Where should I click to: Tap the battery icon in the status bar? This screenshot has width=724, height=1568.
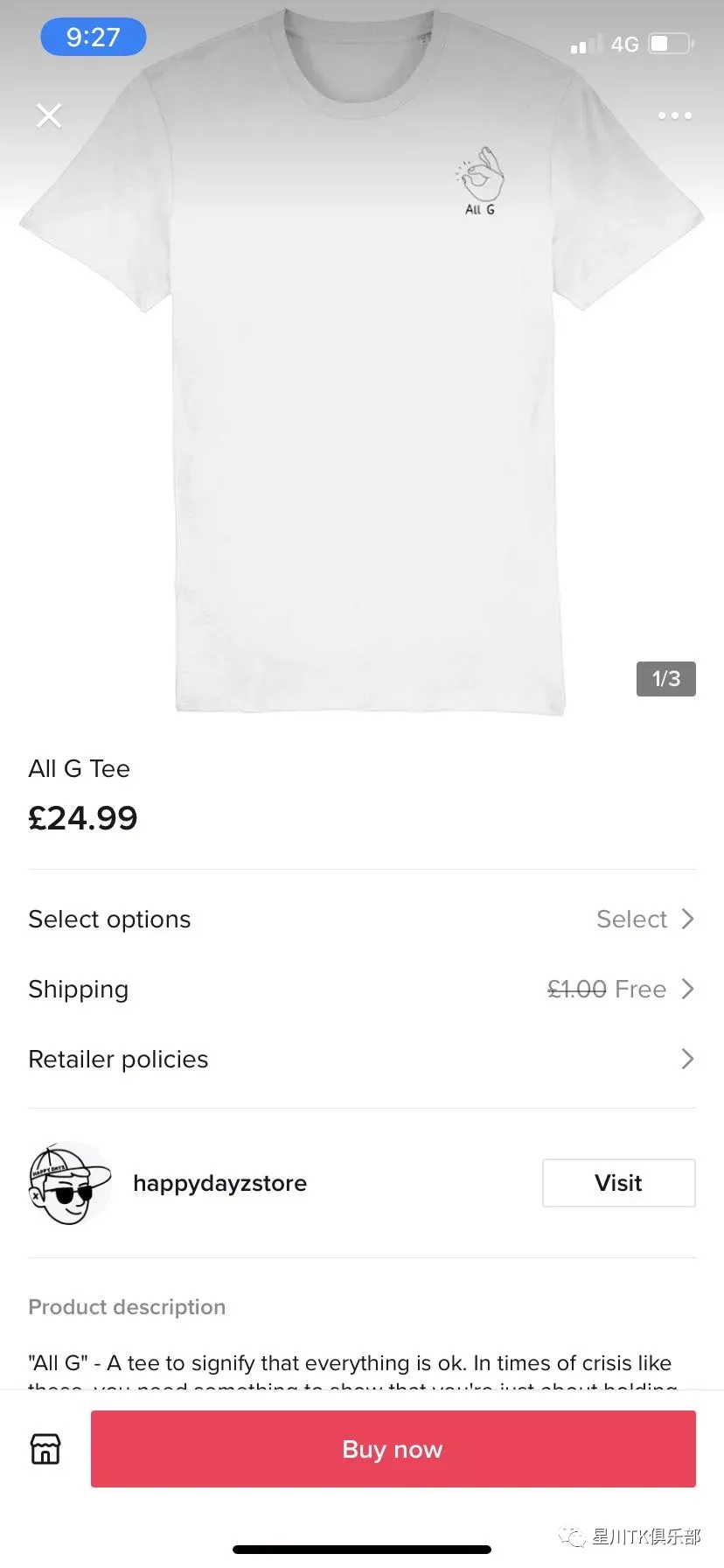pyautogui.click(x=672, y=44)
